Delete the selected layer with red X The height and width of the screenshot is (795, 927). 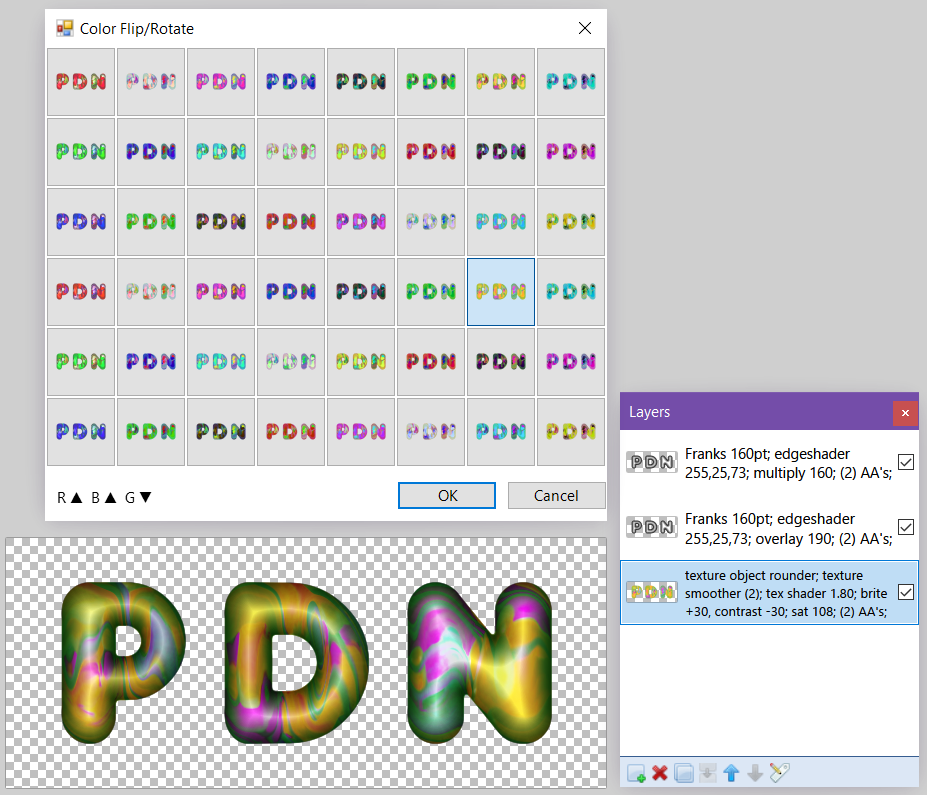coord(660,773)
